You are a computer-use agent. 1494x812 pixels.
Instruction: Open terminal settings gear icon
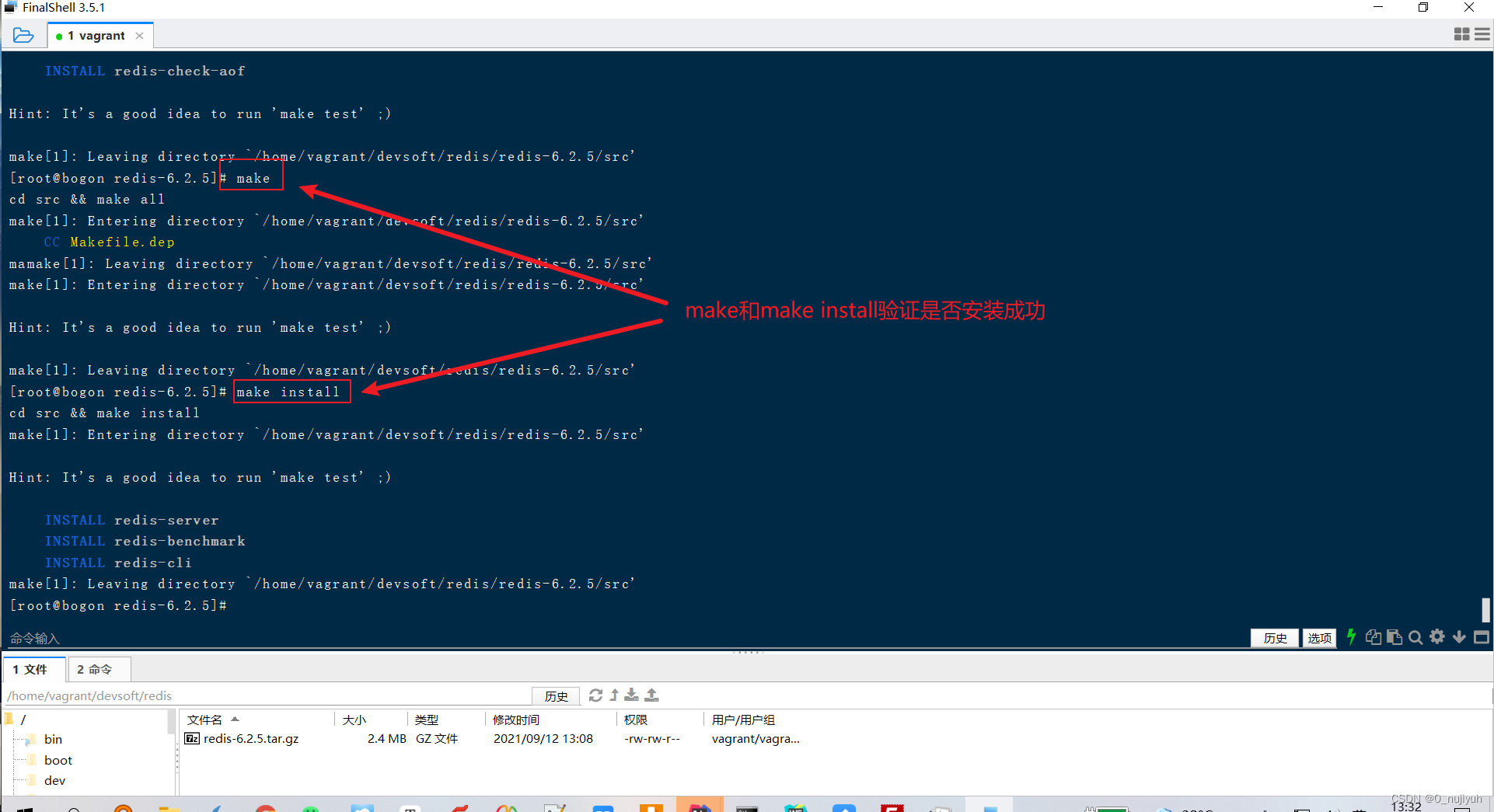[x=1437, y=636]
